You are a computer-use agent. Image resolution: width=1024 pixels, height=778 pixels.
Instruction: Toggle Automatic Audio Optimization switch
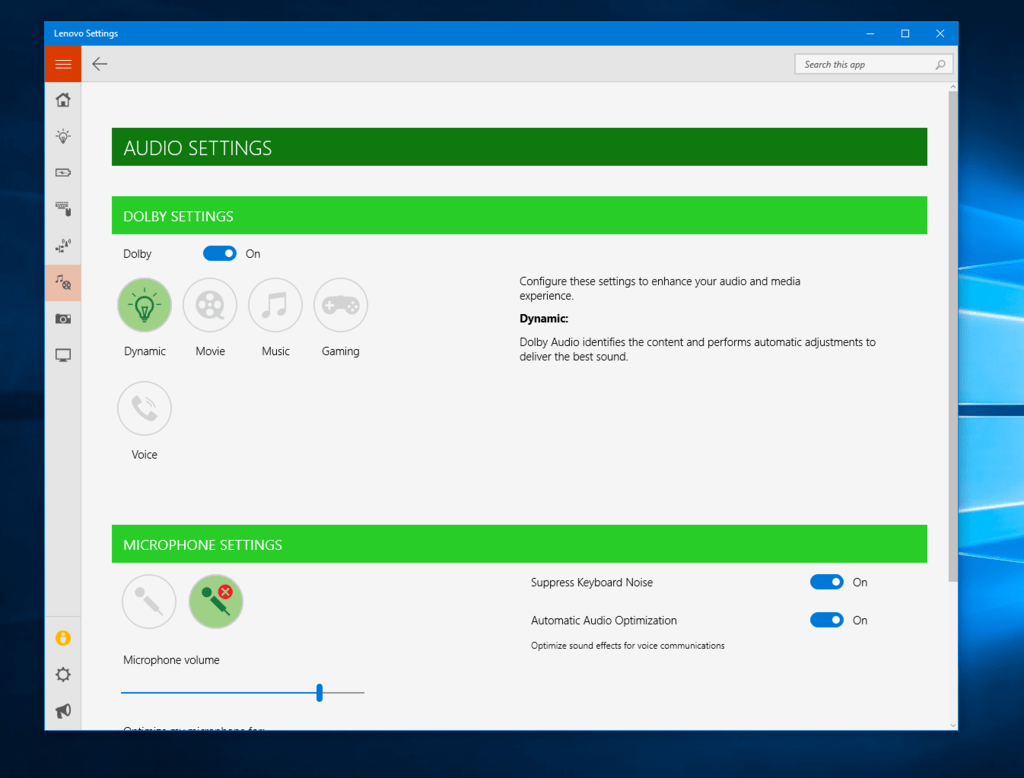pos(827,620)
